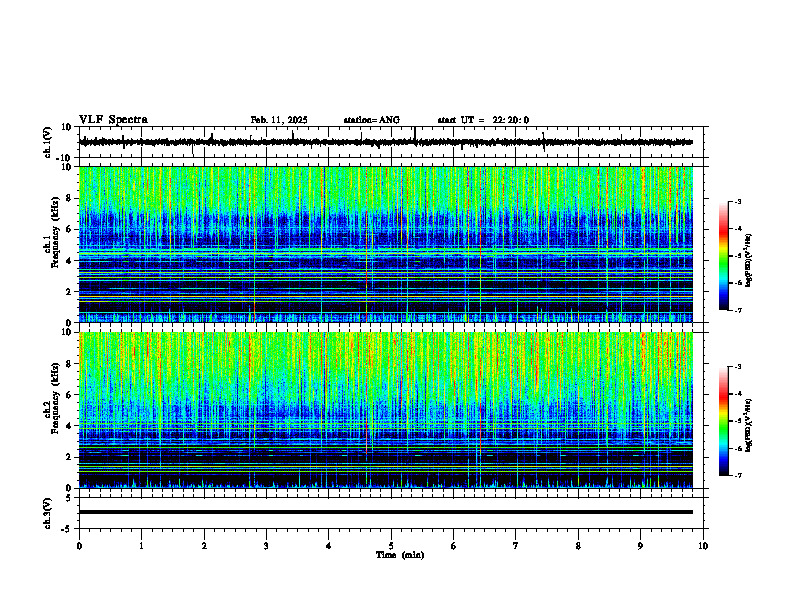Viewport: 792px width, 612px height.
Task: Click inside the ch.2 spectrogram panel
Action: point(386,410)
